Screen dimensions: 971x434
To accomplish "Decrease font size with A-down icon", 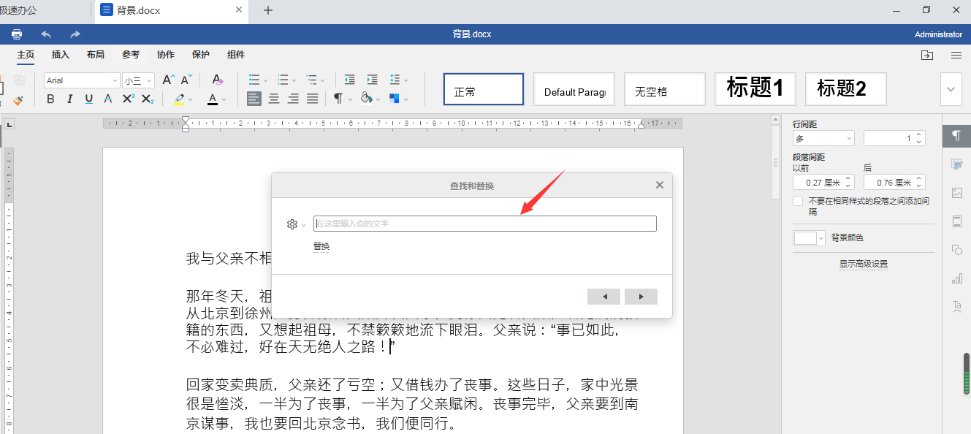I will [186, 80].
